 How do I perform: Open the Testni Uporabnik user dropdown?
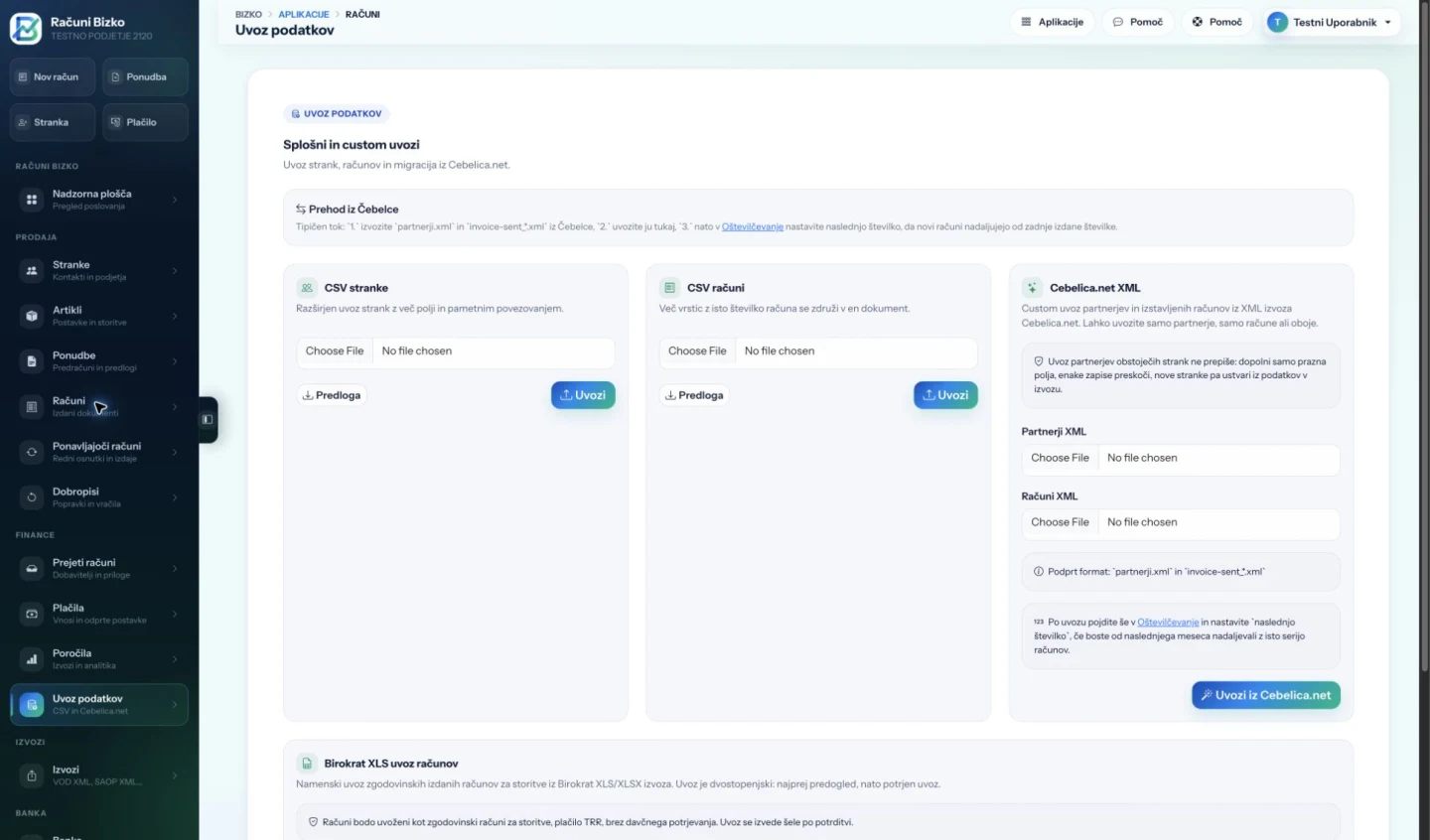[x=1332, y=22]
